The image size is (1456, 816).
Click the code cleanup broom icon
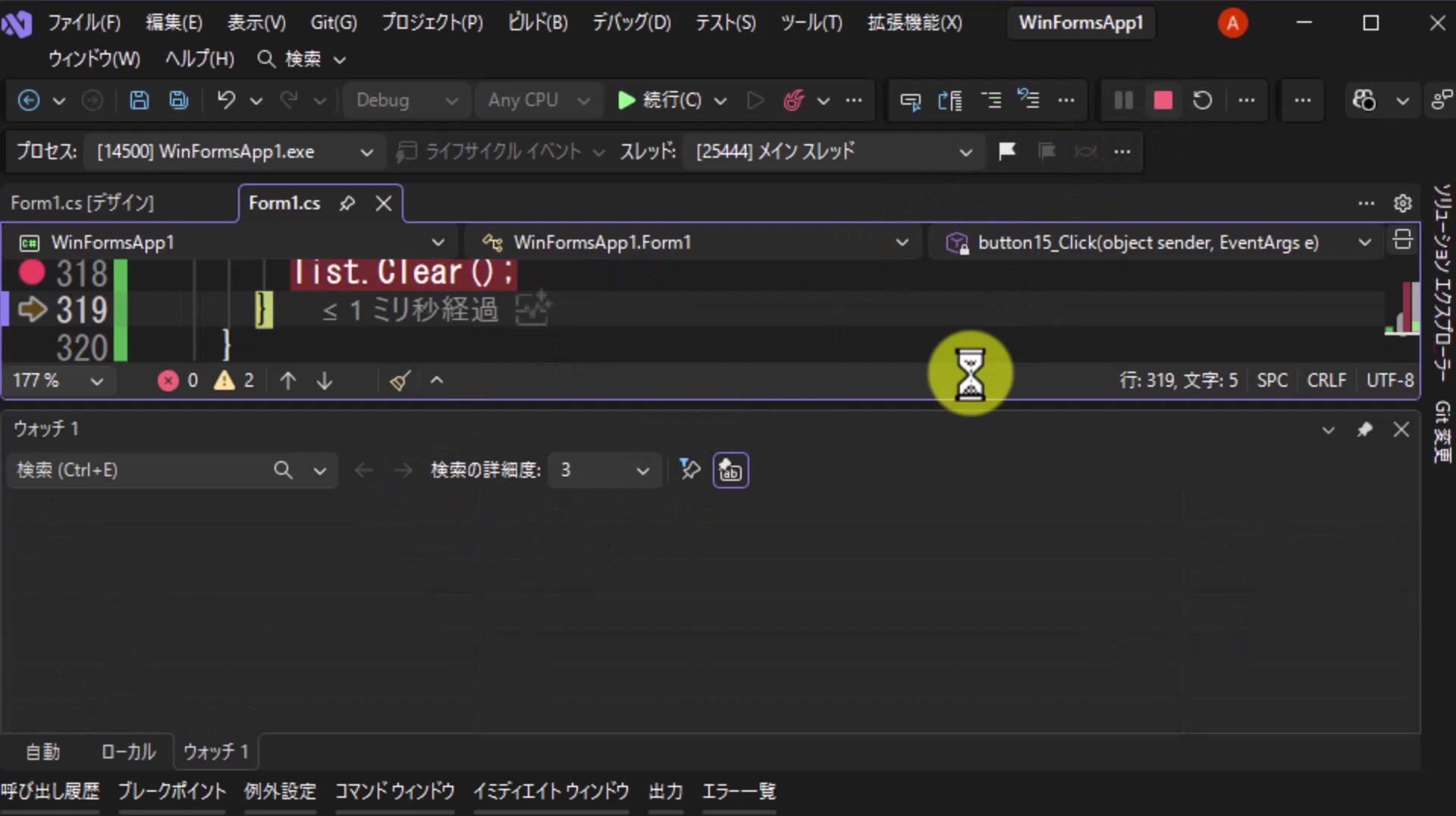click(400, 381)
